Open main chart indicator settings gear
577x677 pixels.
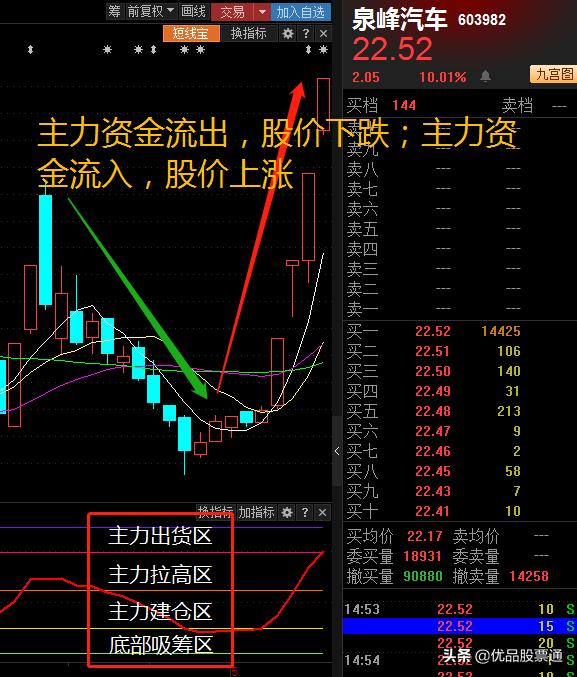click(288, 33)
